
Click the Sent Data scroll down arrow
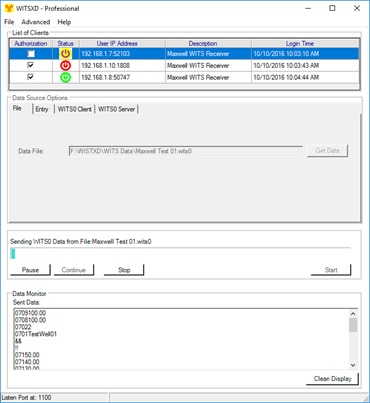[x=353, y=365]
